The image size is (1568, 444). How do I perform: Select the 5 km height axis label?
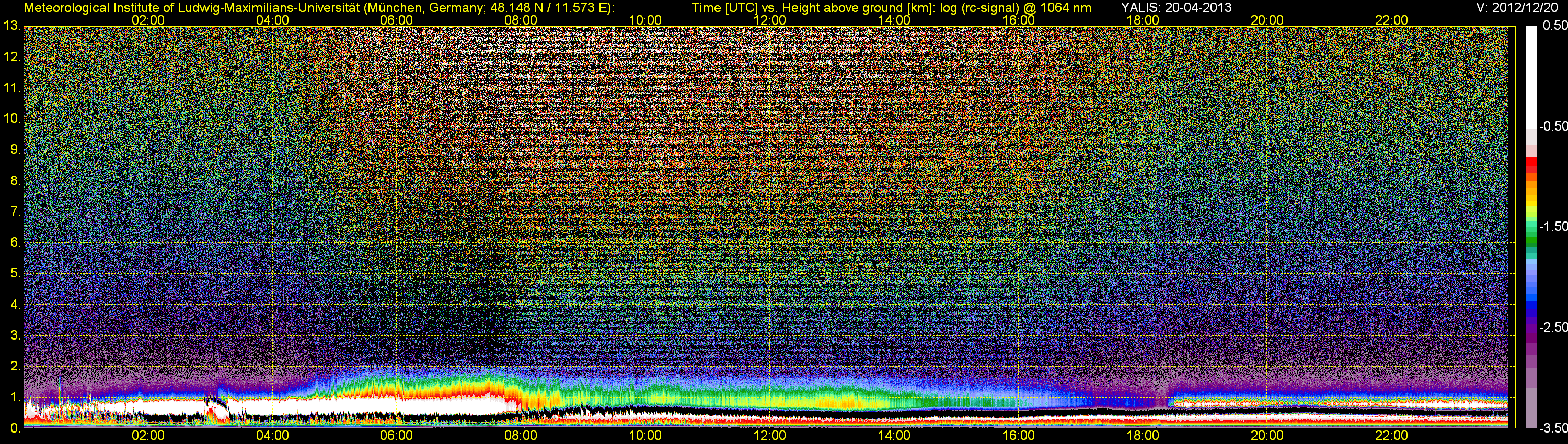(x=15, y=273)
